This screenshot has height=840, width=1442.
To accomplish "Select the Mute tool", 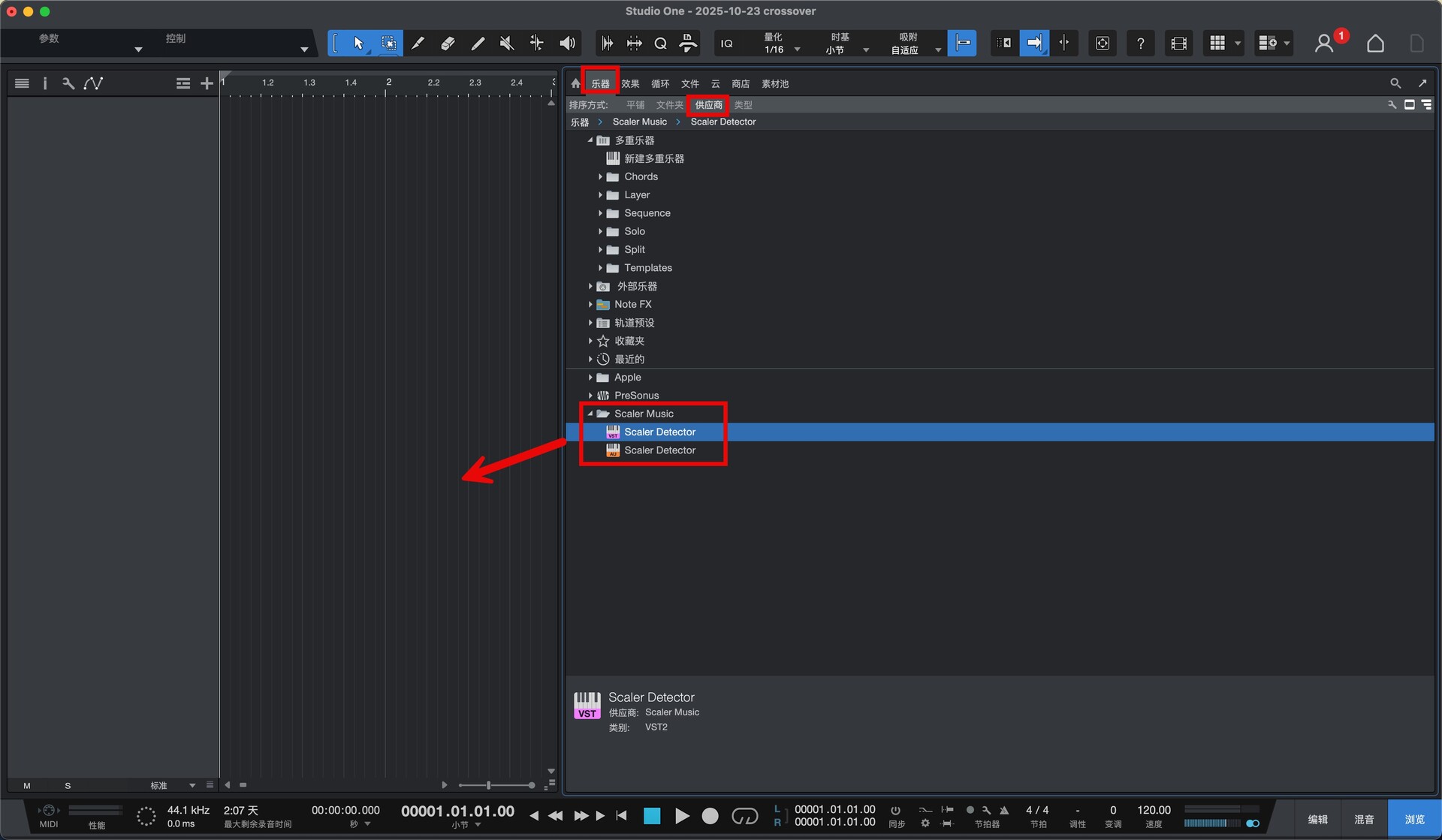I will 507,44.
